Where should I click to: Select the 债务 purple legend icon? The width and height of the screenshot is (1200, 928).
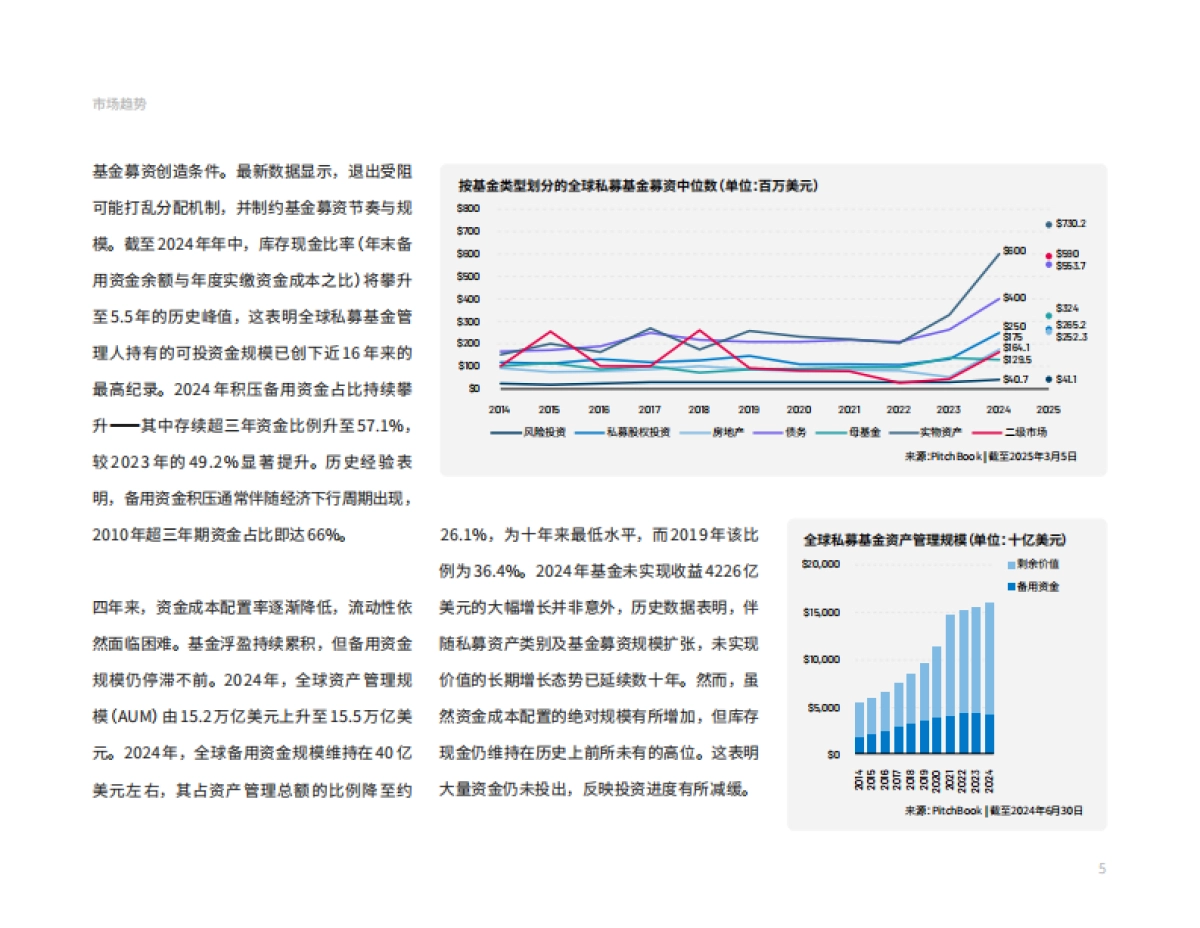(x=767, y=432)
